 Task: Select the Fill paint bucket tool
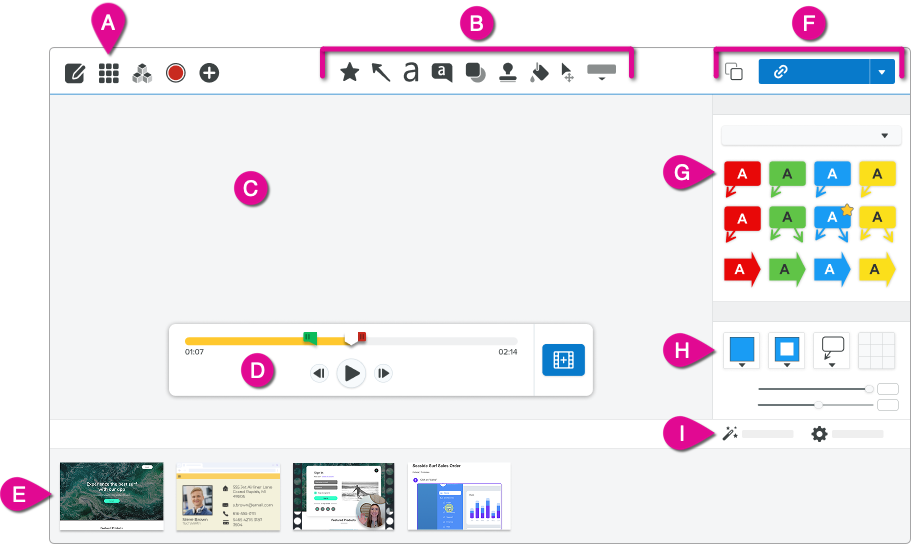coord(539,73)
